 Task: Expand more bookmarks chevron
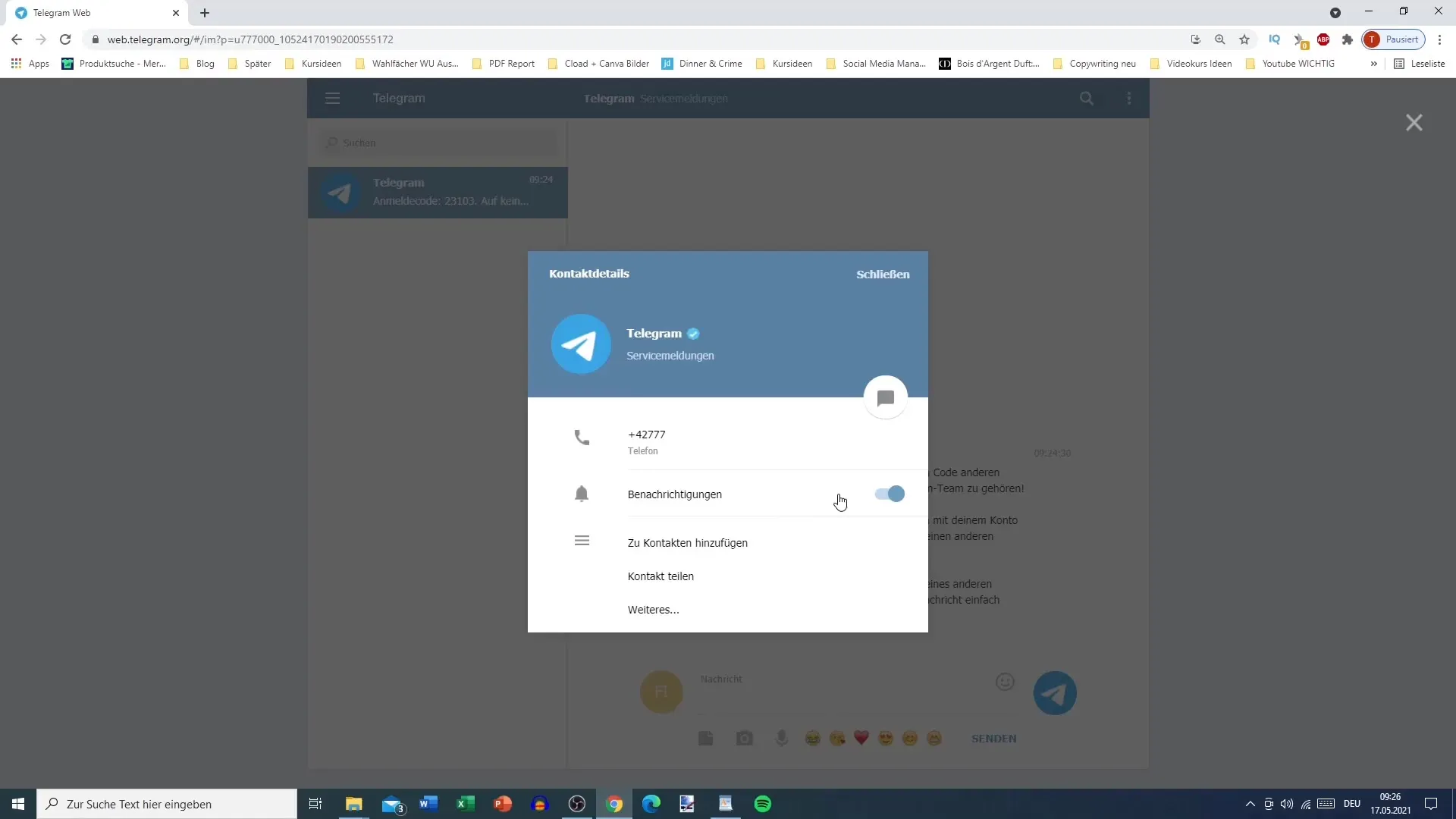coord(1373,64)
